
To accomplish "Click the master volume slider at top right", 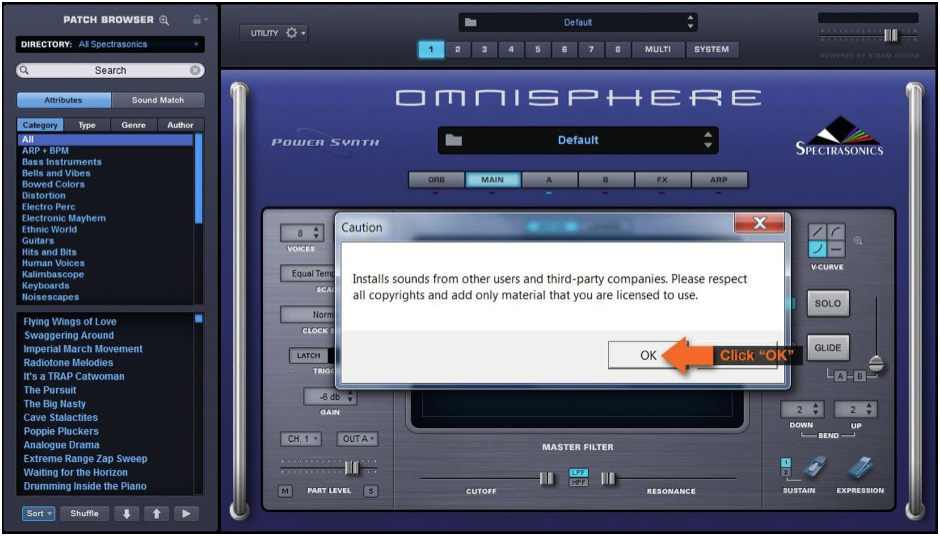I will (891, 35).
